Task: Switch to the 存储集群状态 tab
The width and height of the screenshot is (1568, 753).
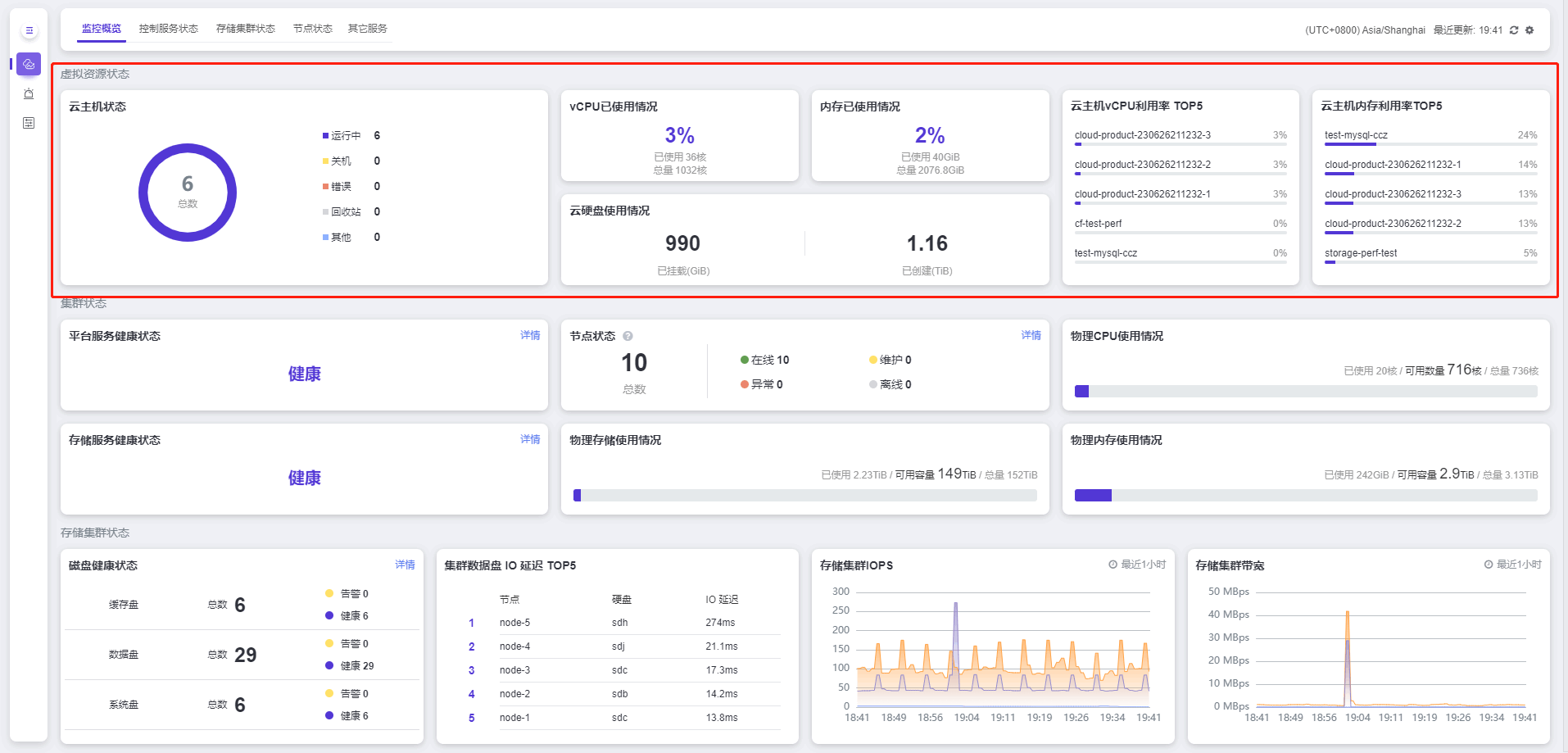Action: pyautogui.click(x=246, y=29)
